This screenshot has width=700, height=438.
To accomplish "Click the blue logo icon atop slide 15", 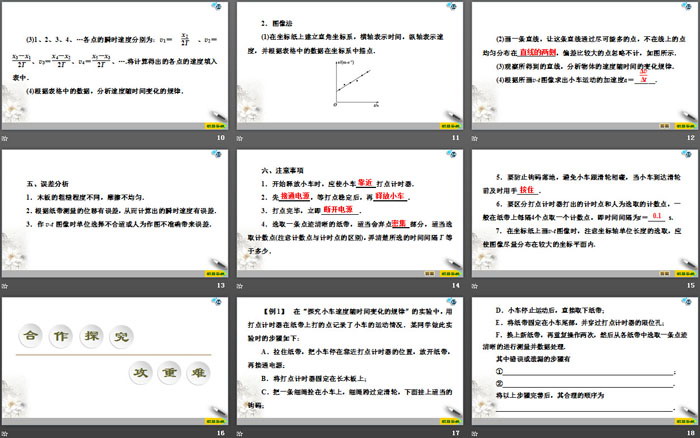I will point(686,154).
